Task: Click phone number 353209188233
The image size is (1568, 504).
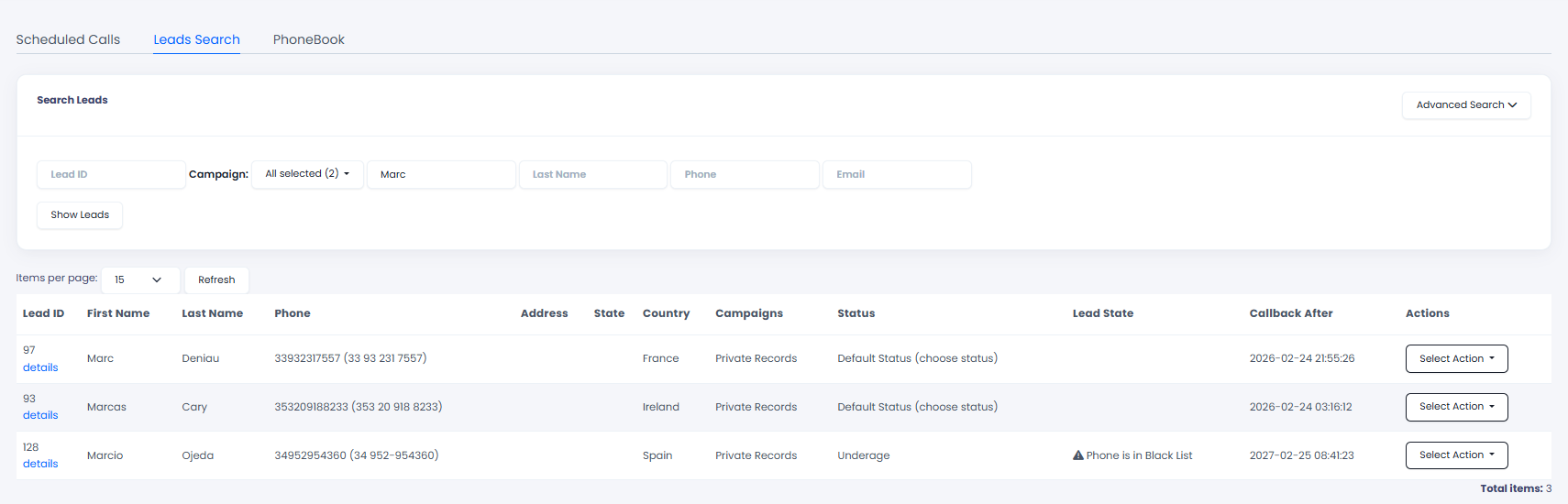Action: coord(359,407)
